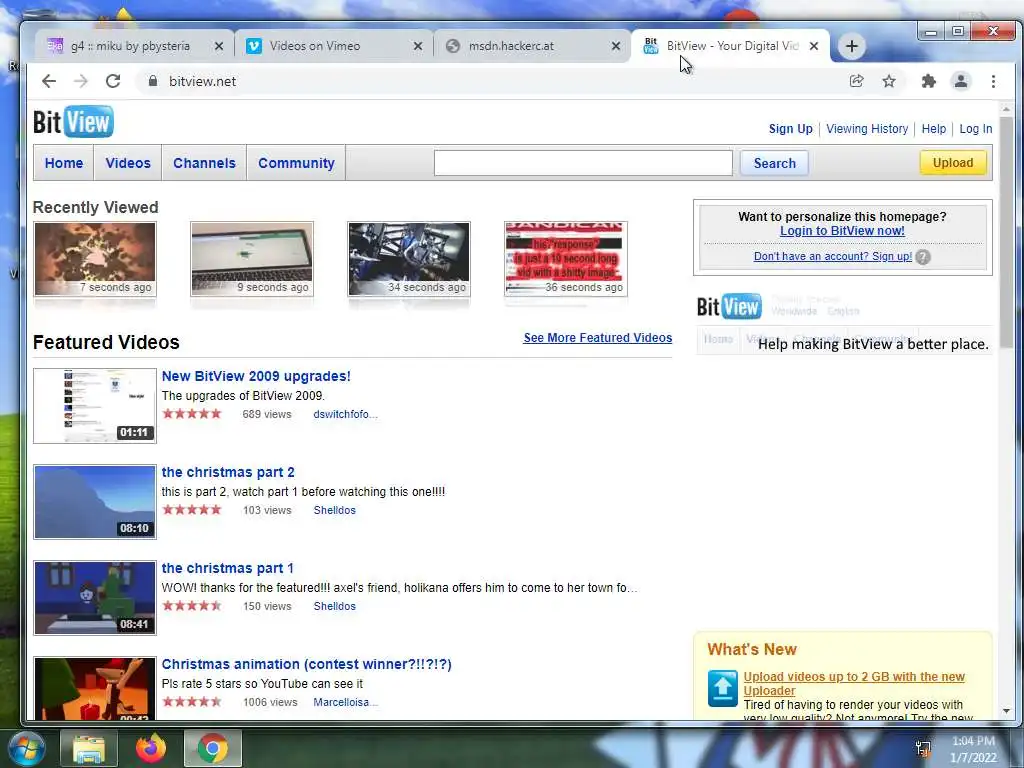Image resolution: width=1024 pixels, height=768 pixels.
Task: Click Christmas animation (contest winner?!!?!?) title
Action: click(306, 664)
